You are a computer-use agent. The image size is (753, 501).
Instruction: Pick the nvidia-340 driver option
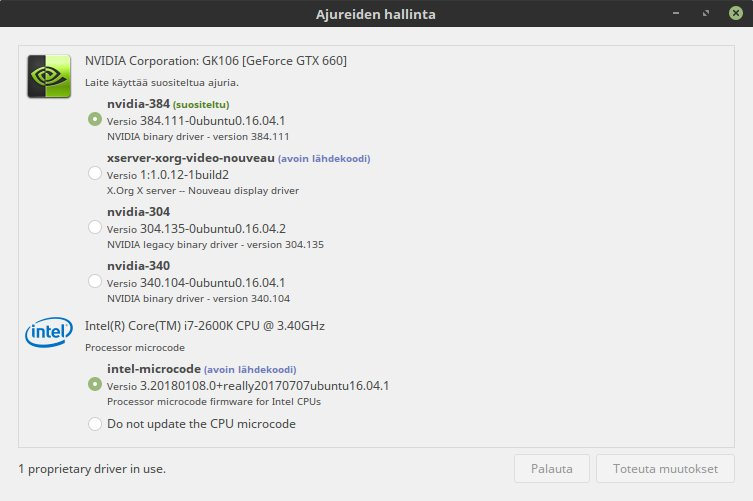tap(95, 282)
